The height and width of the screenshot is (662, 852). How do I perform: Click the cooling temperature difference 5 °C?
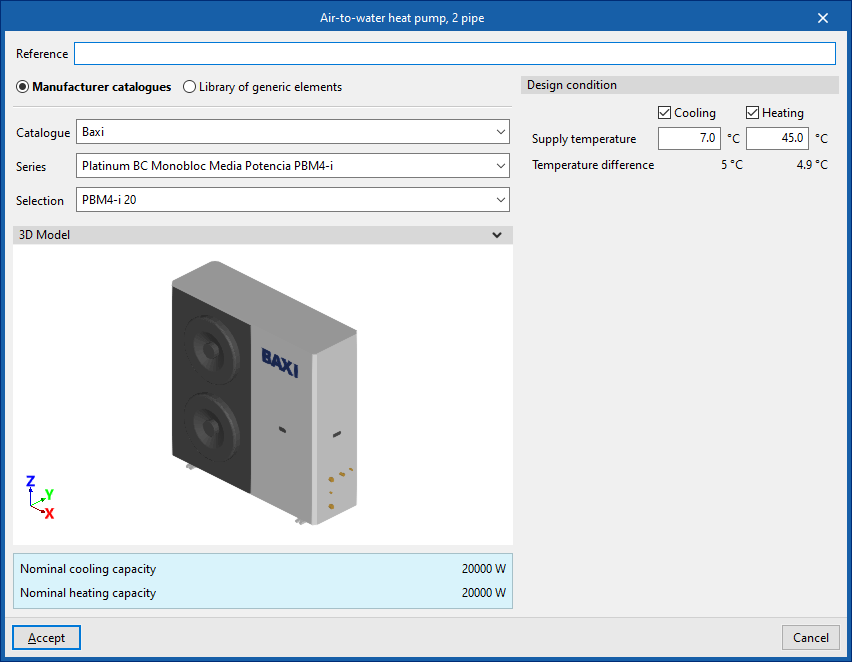(x=731, y=165)
